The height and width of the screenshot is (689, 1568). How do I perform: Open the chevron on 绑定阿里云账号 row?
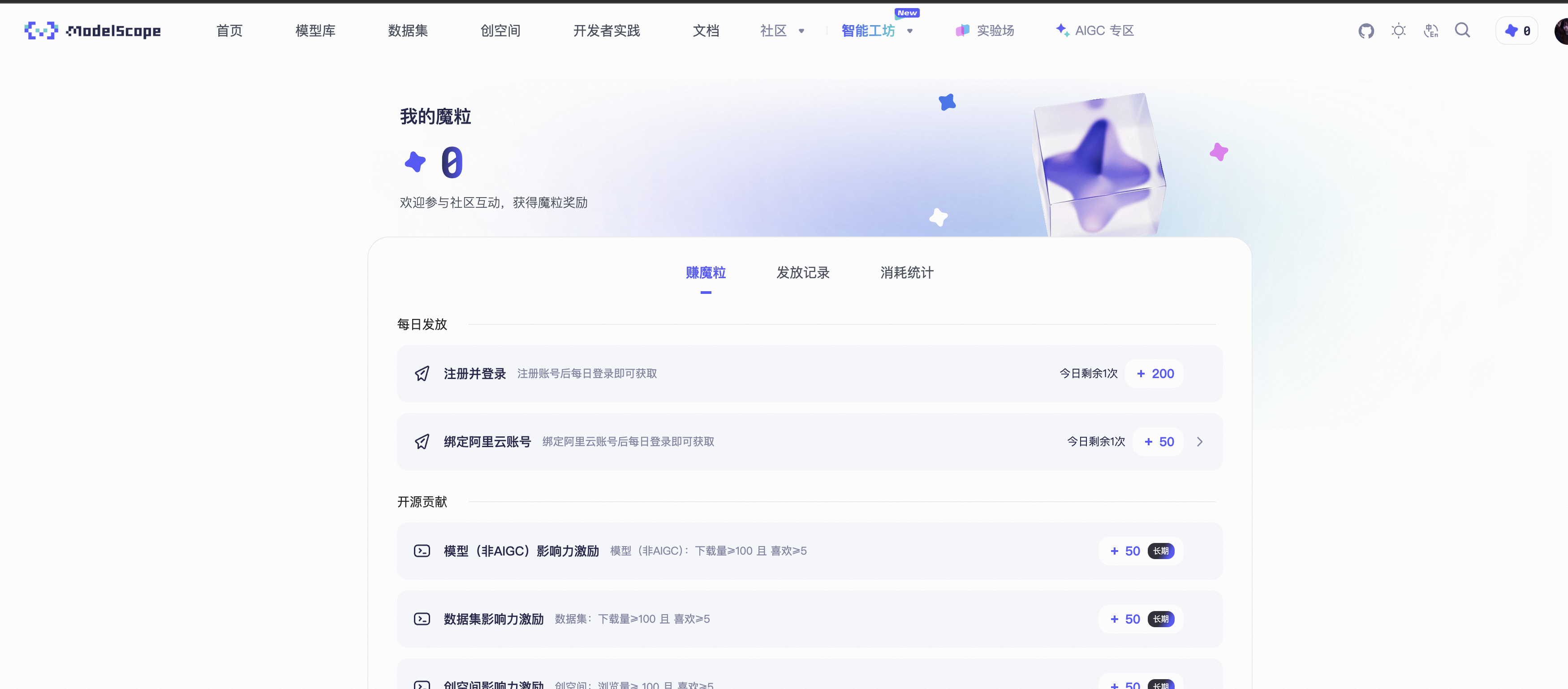pos(1200,442)
